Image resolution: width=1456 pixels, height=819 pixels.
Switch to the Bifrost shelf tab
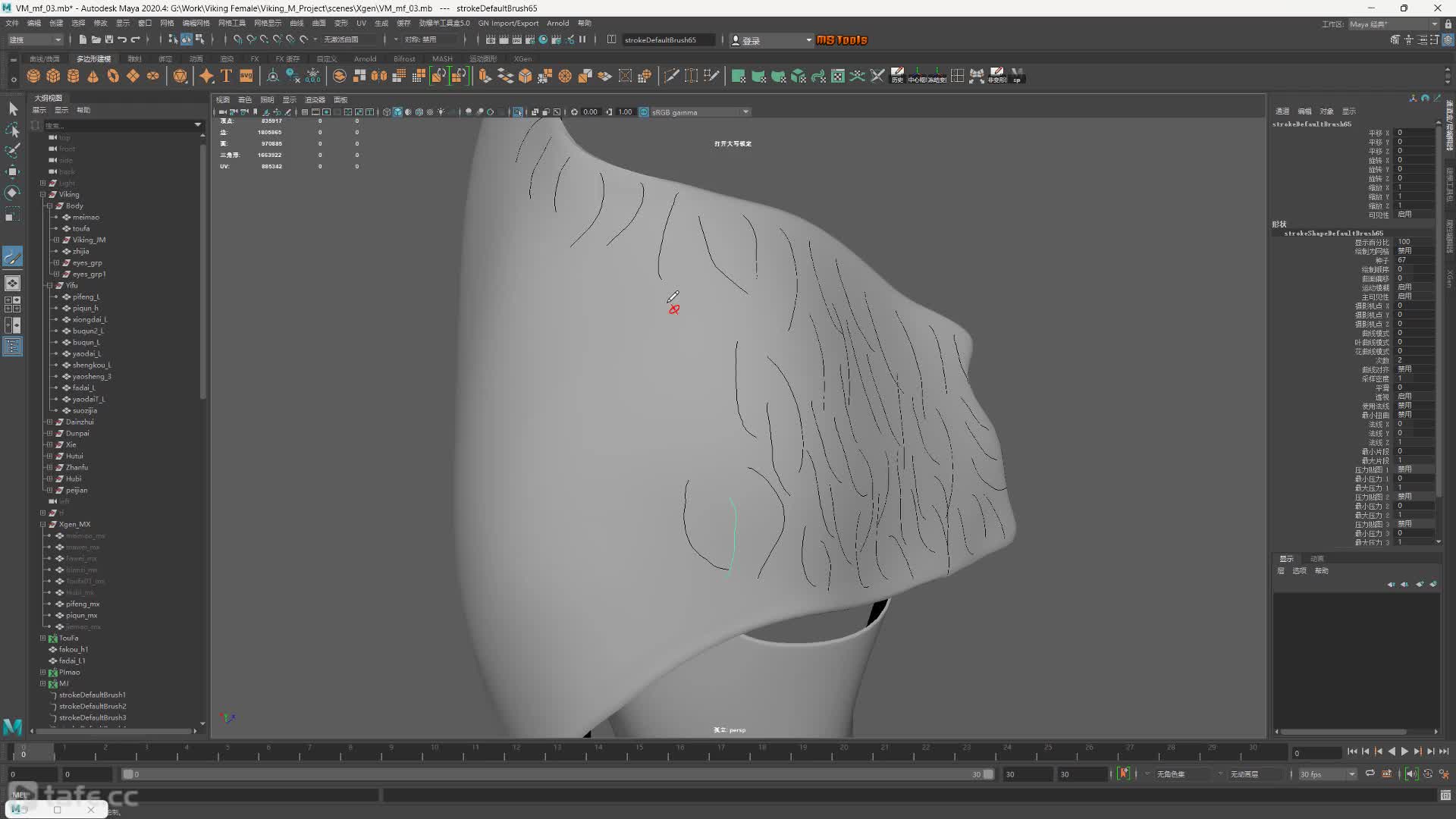404,58
